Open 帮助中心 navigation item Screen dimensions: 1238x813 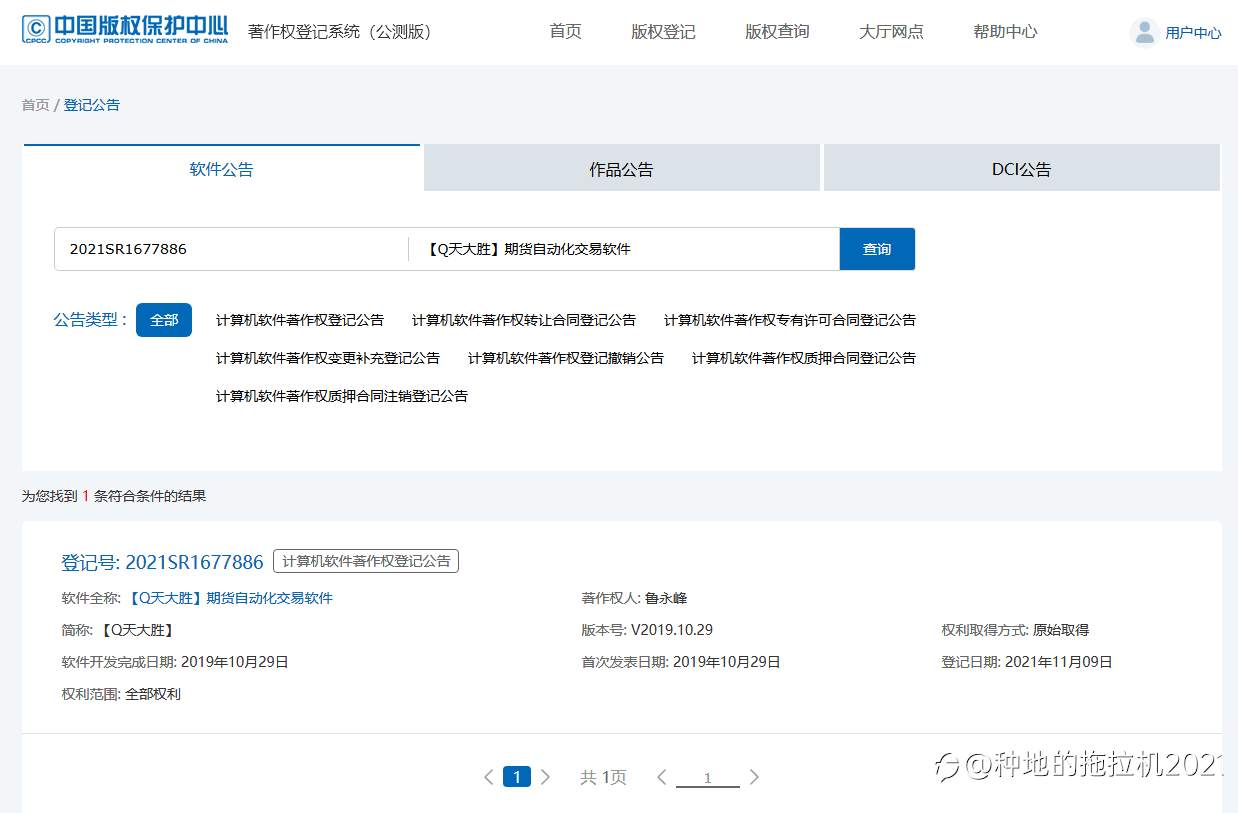tap(1005, 31)
